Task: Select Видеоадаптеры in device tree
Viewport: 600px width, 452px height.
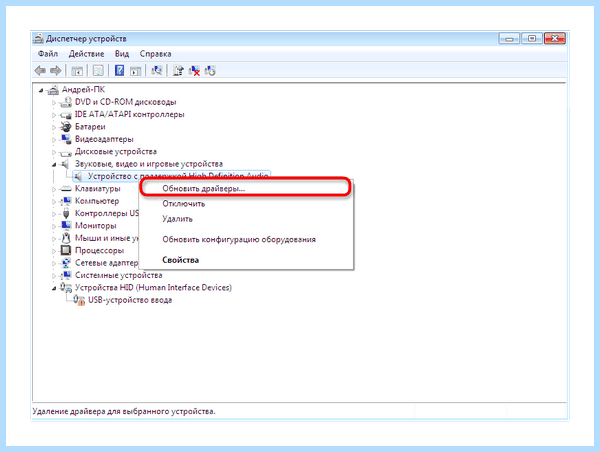Action: pyautogui.click(x=104, y=139)
